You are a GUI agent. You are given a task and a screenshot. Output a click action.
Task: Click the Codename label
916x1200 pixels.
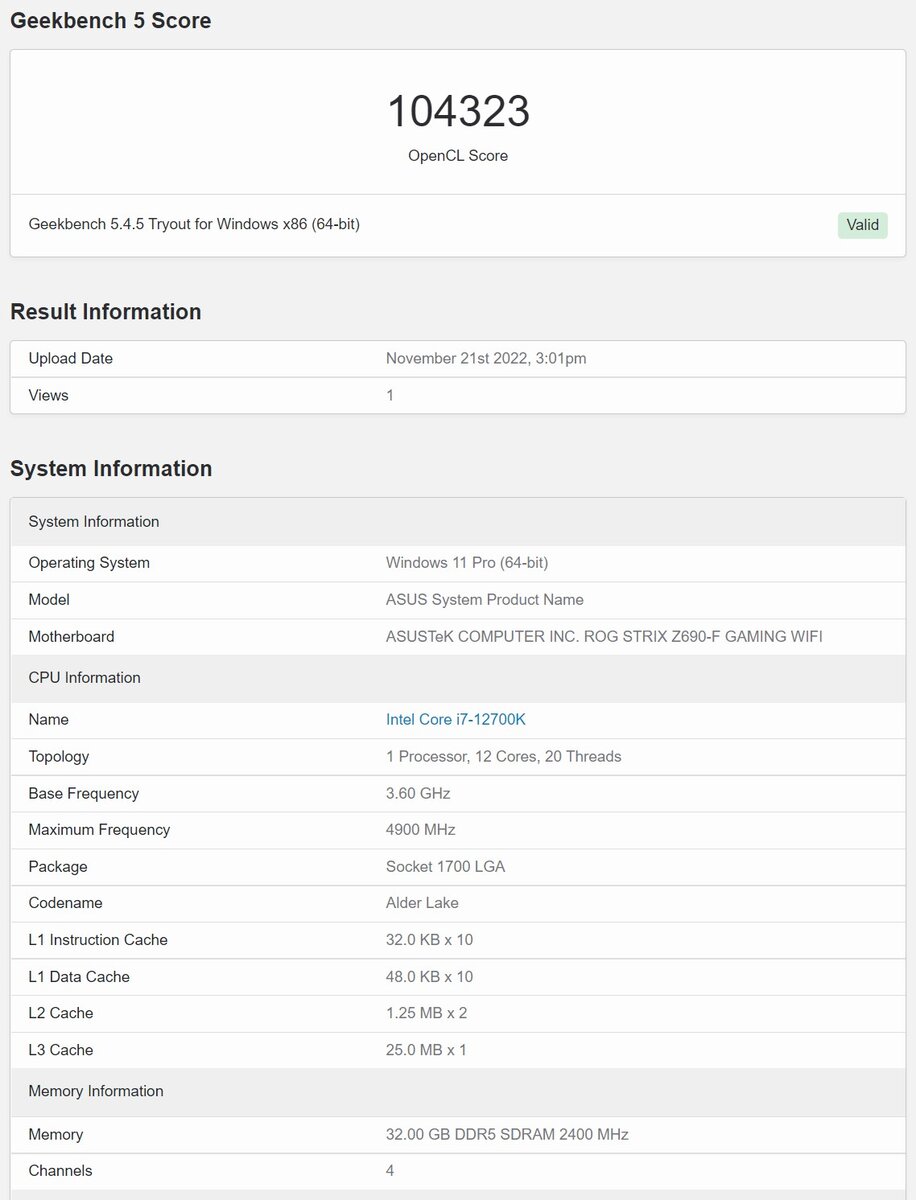click(65, 903)
